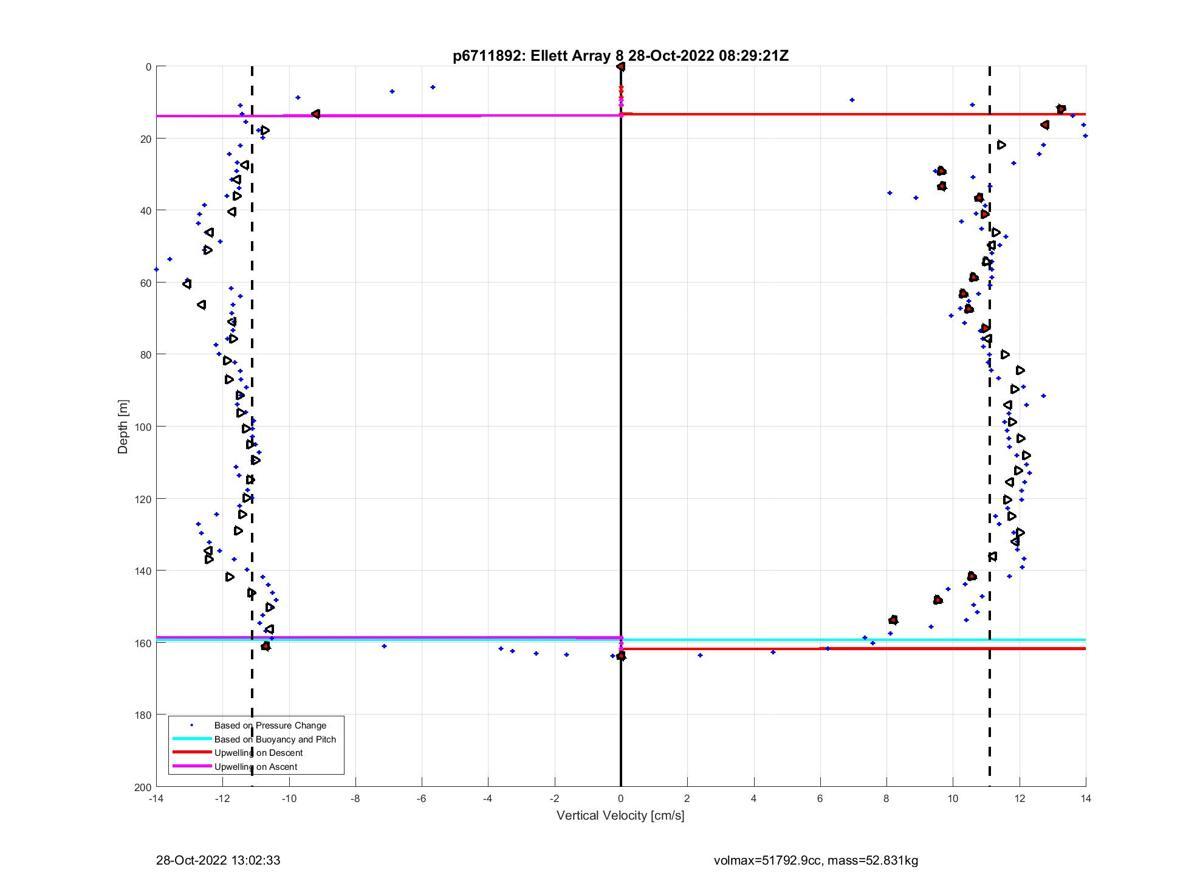This screenshot has width=1200, height=885.
Task: Click the cyan line swatch in legend
Action: [x=192, y=739]
